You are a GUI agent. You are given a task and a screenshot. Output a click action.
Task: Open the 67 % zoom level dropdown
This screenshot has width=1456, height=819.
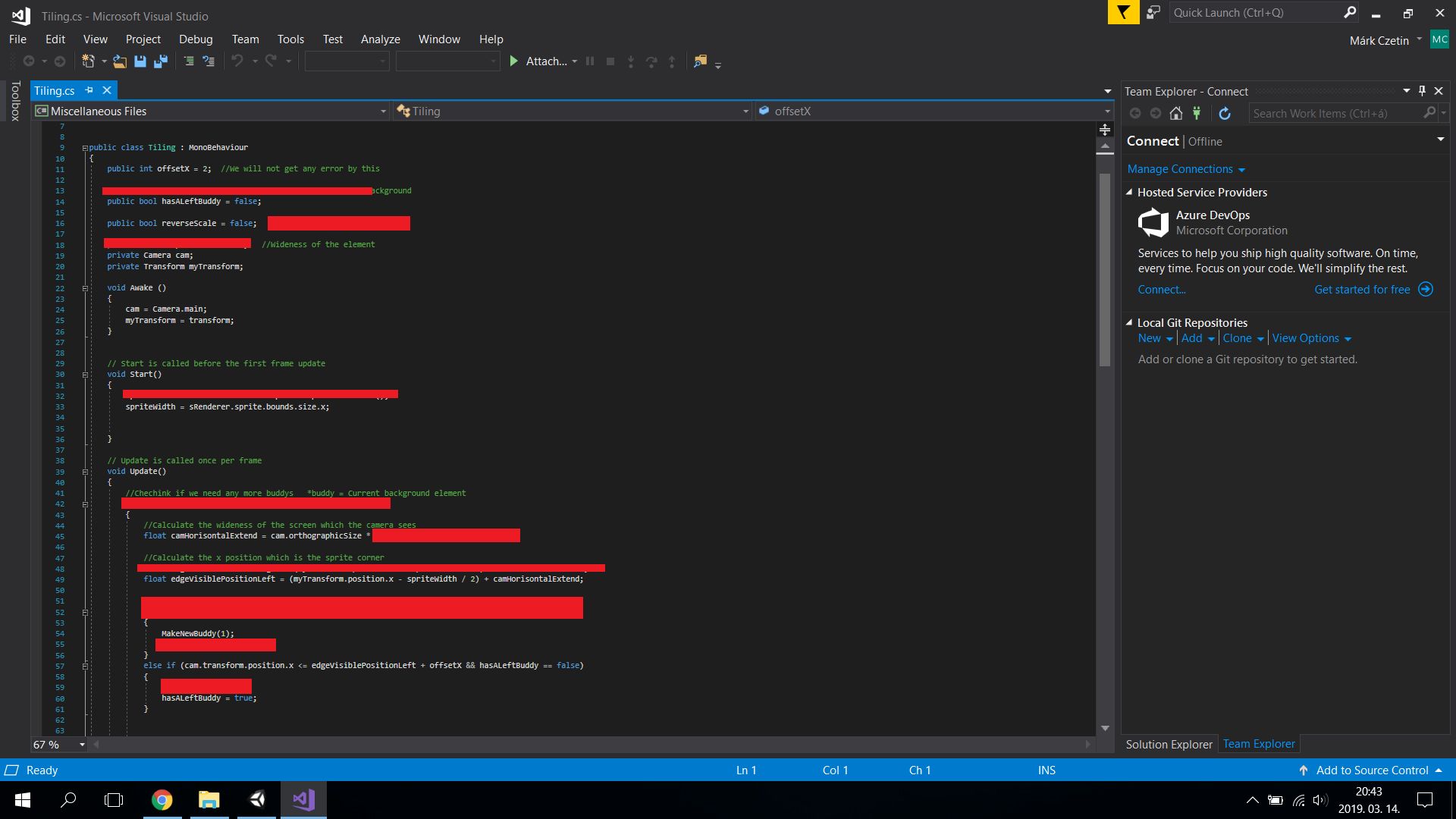click(82, 745)
